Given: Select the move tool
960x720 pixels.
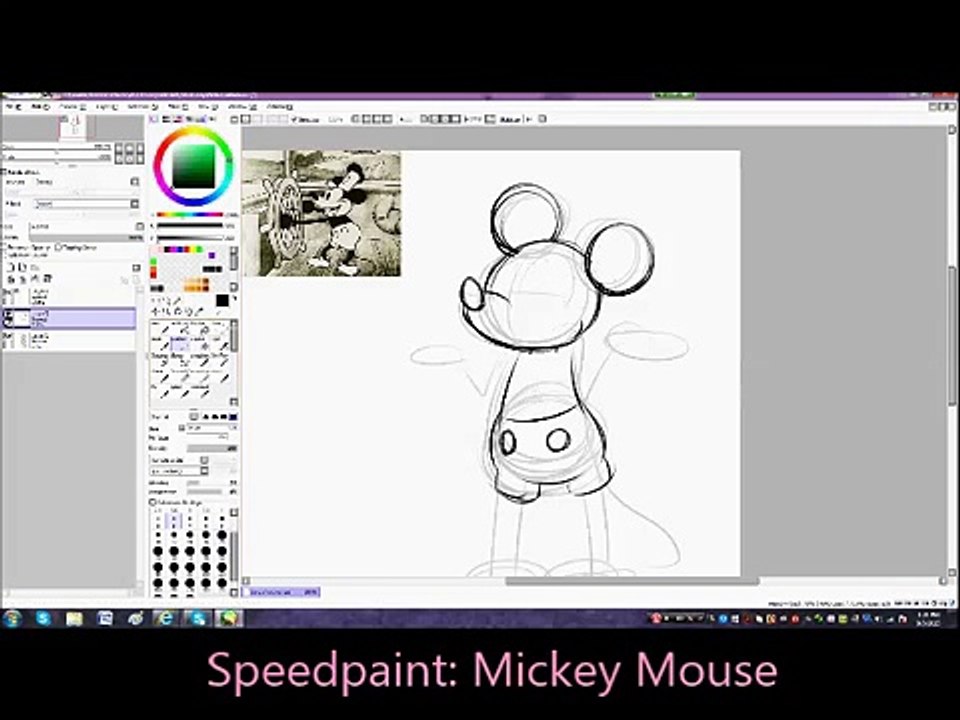Looking at the screenshot, I should click(154, 311).
